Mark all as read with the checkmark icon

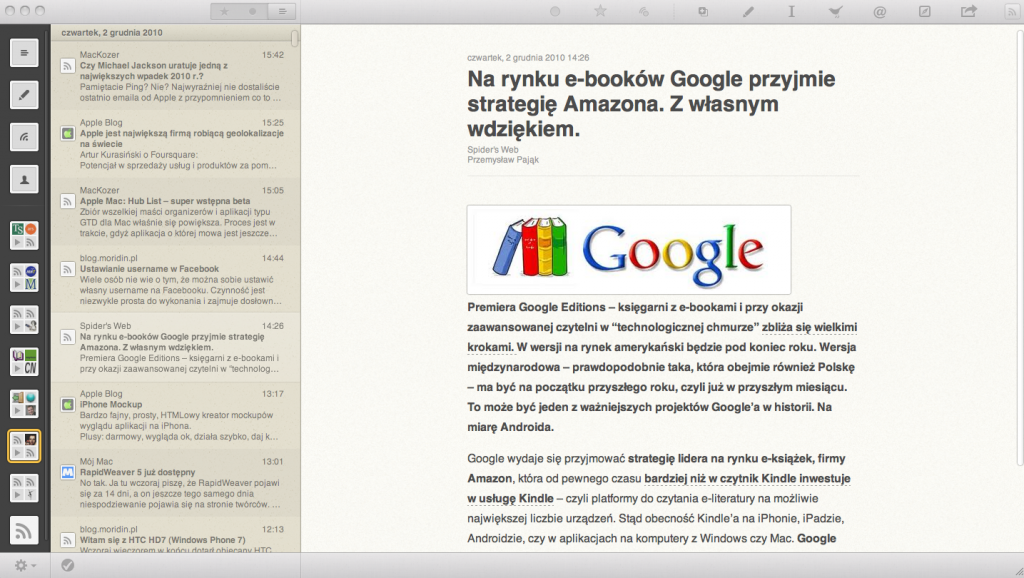pyautogui.click(x=67, y=565)
